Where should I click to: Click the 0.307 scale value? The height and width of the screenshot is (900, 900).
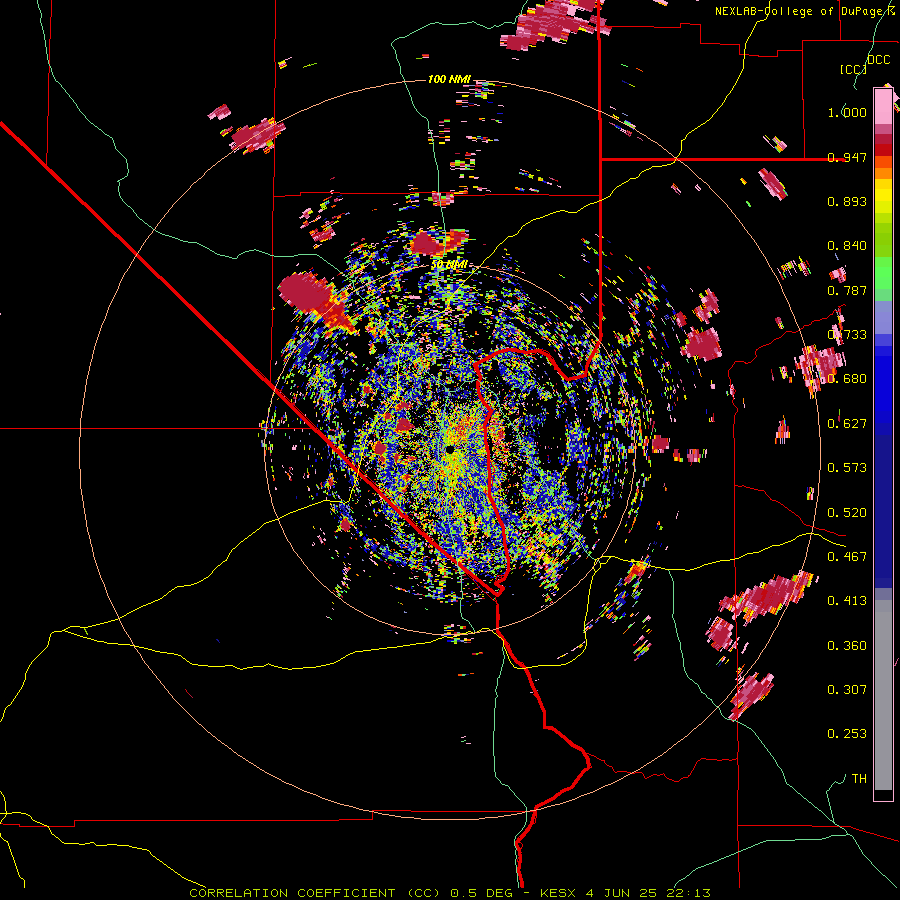click(847, 689)
